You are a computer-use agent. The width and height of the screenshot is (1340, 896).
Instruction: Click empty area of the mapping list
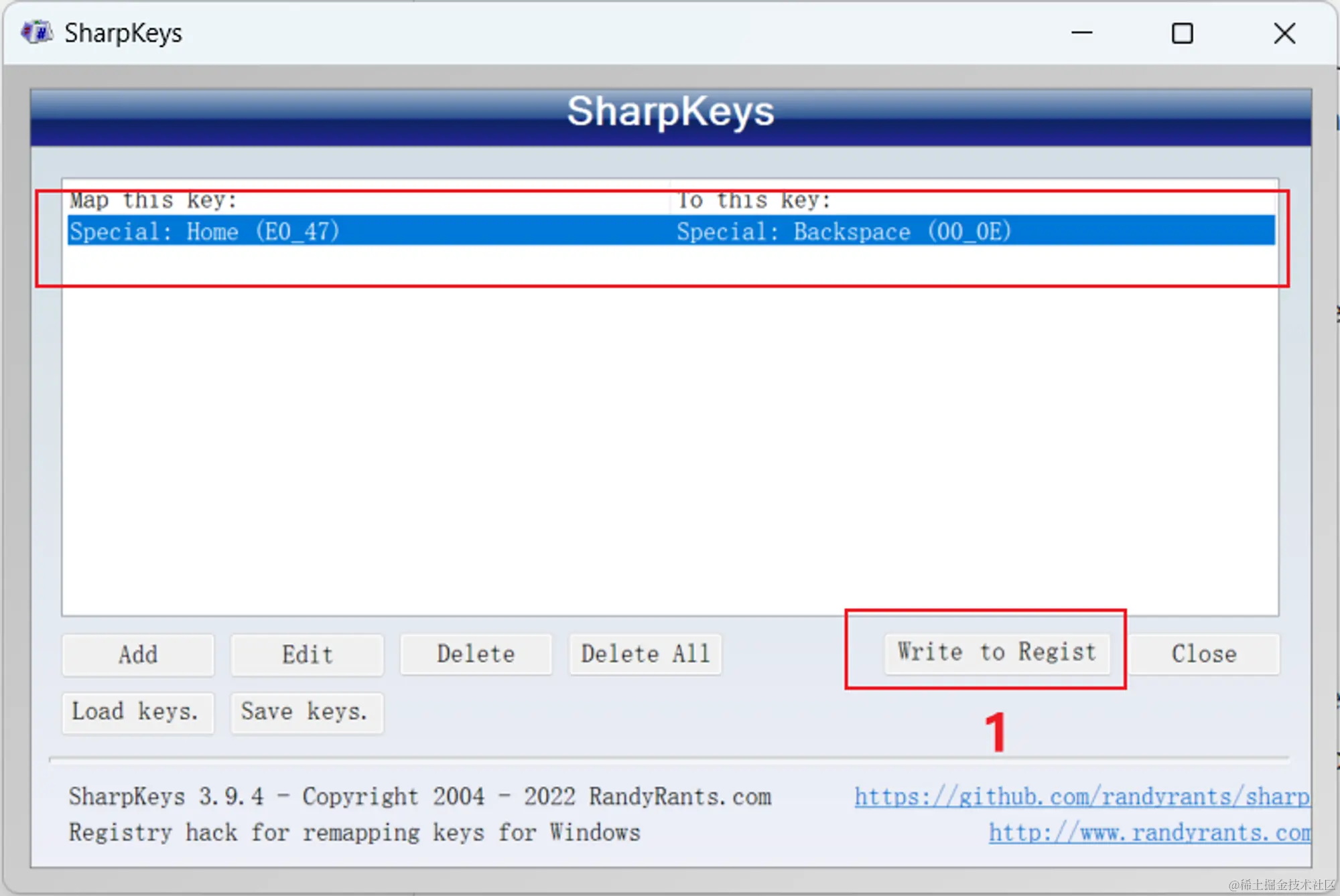(670, 435)
